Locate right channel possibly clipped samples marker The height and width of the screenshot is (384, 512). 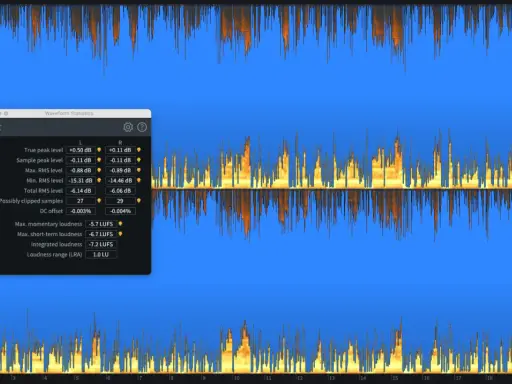click(139, 201)
